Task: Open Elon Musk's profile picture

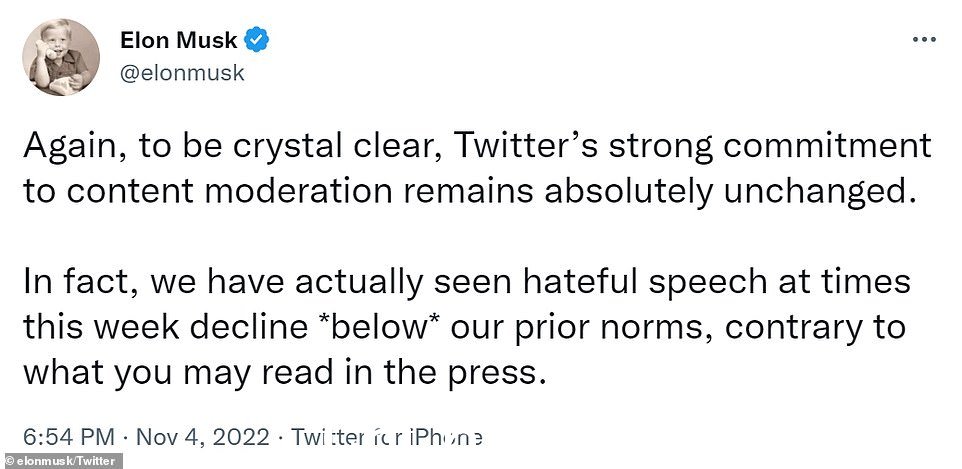Action: 61,57
